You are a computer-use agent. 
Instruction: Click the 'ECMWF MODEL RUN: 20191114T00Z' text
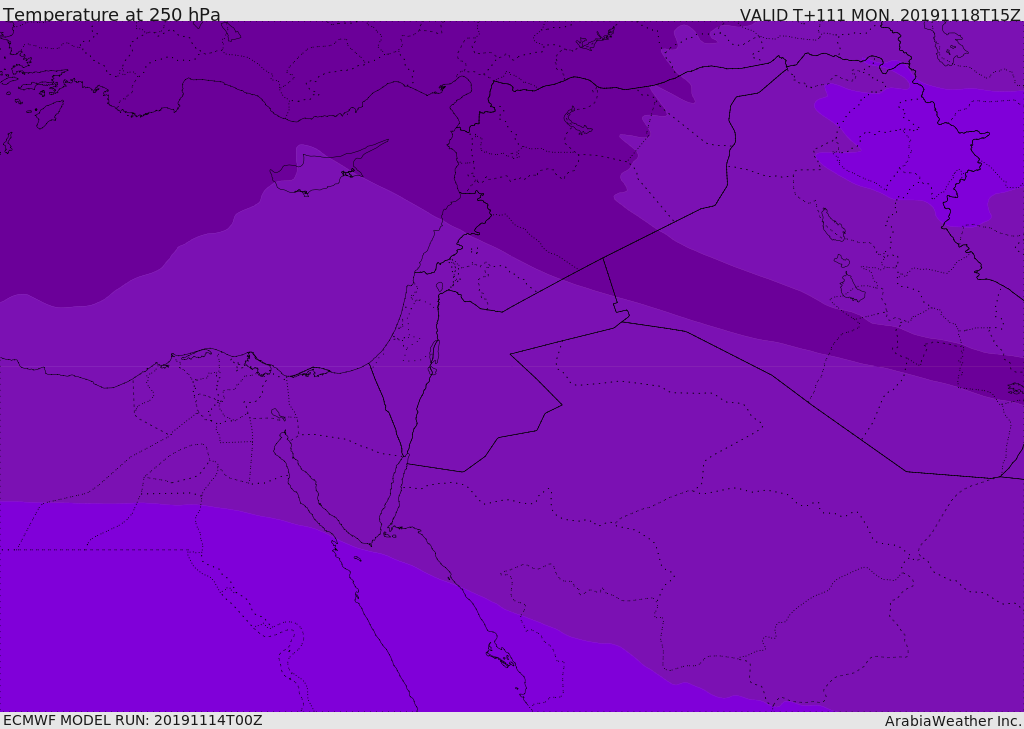pos(133,721)
